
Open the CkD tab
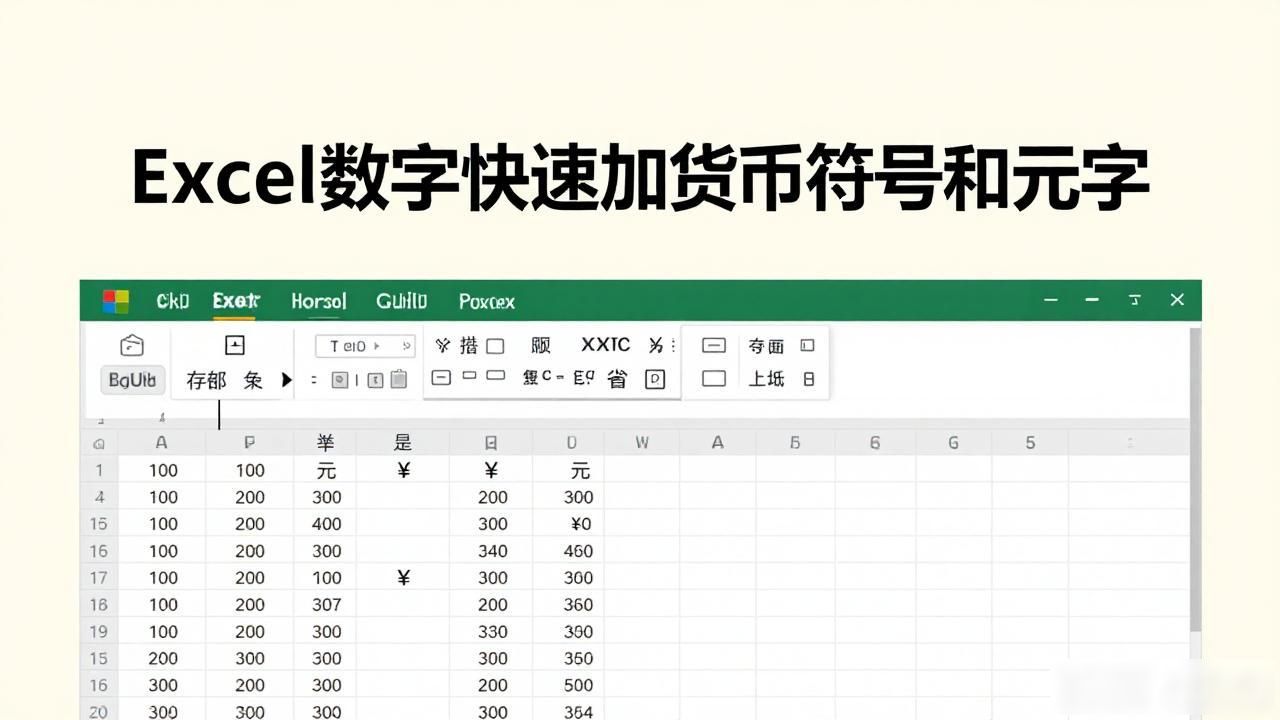click(172, 301)
